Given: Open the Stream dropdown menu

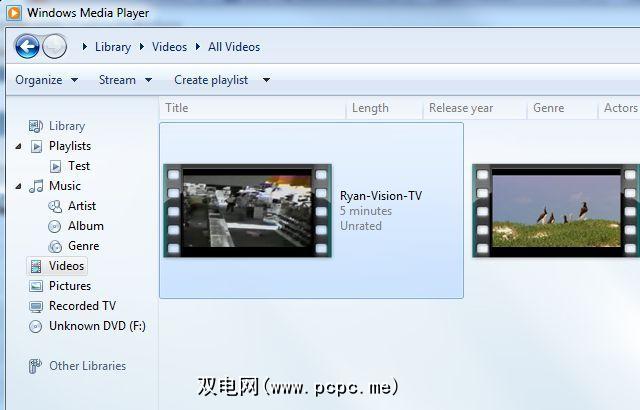Looking at the screenshot, I should [x=125, y=80].
